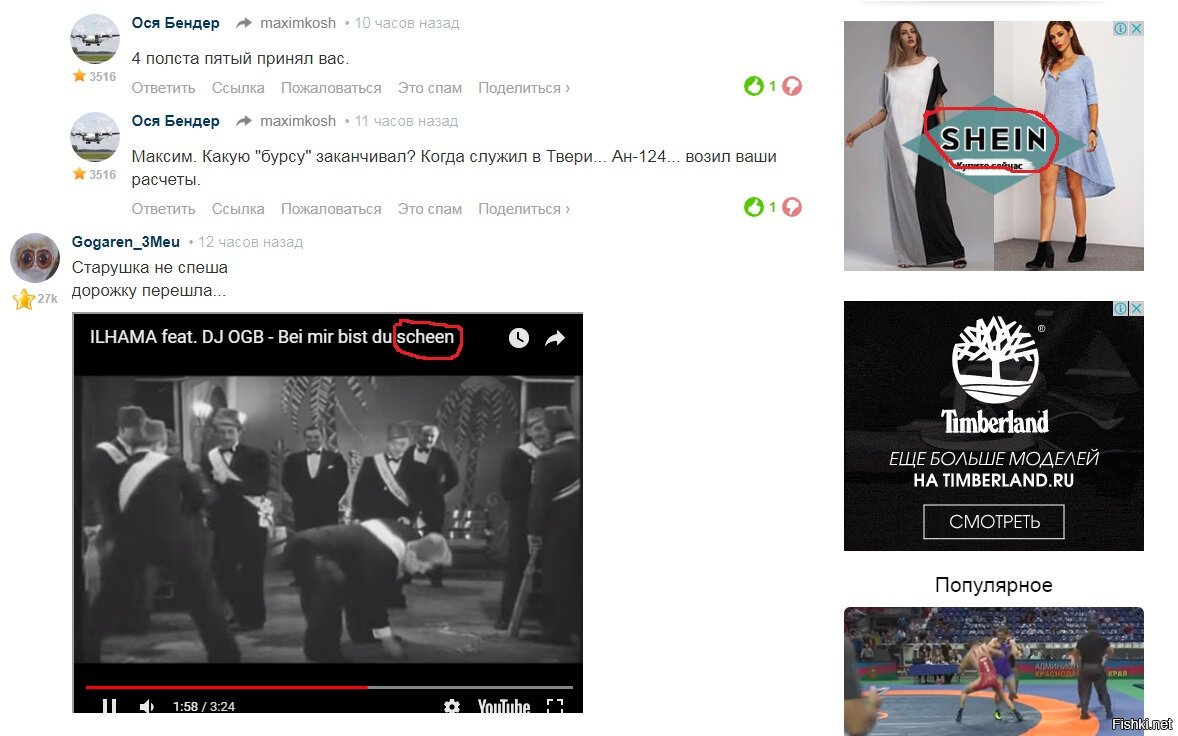Click the black-and-white video frame
The image size is (1178, 736).
pos(328,520)
